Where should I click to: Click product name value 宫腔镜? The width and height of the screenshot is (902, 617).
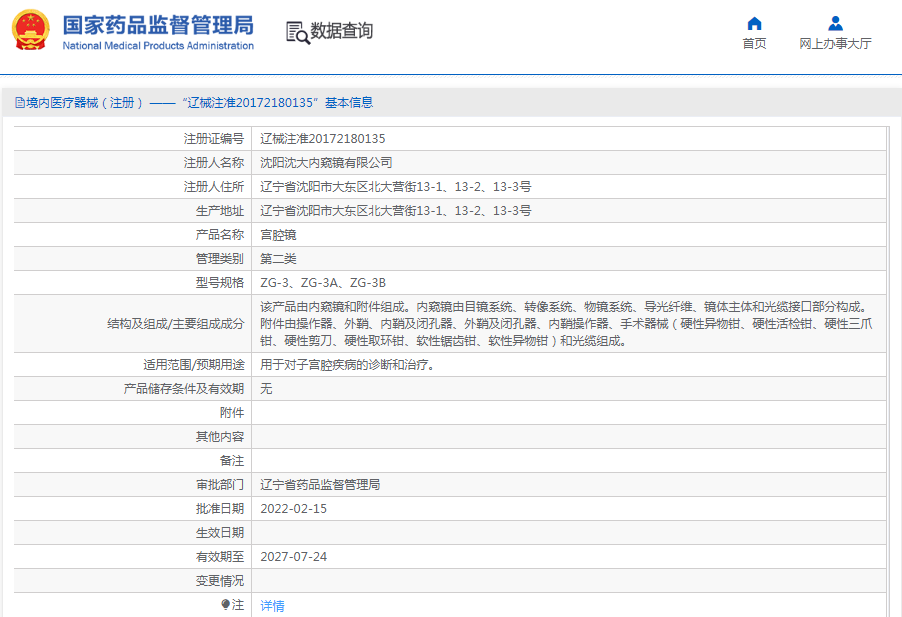pos(278,235)
